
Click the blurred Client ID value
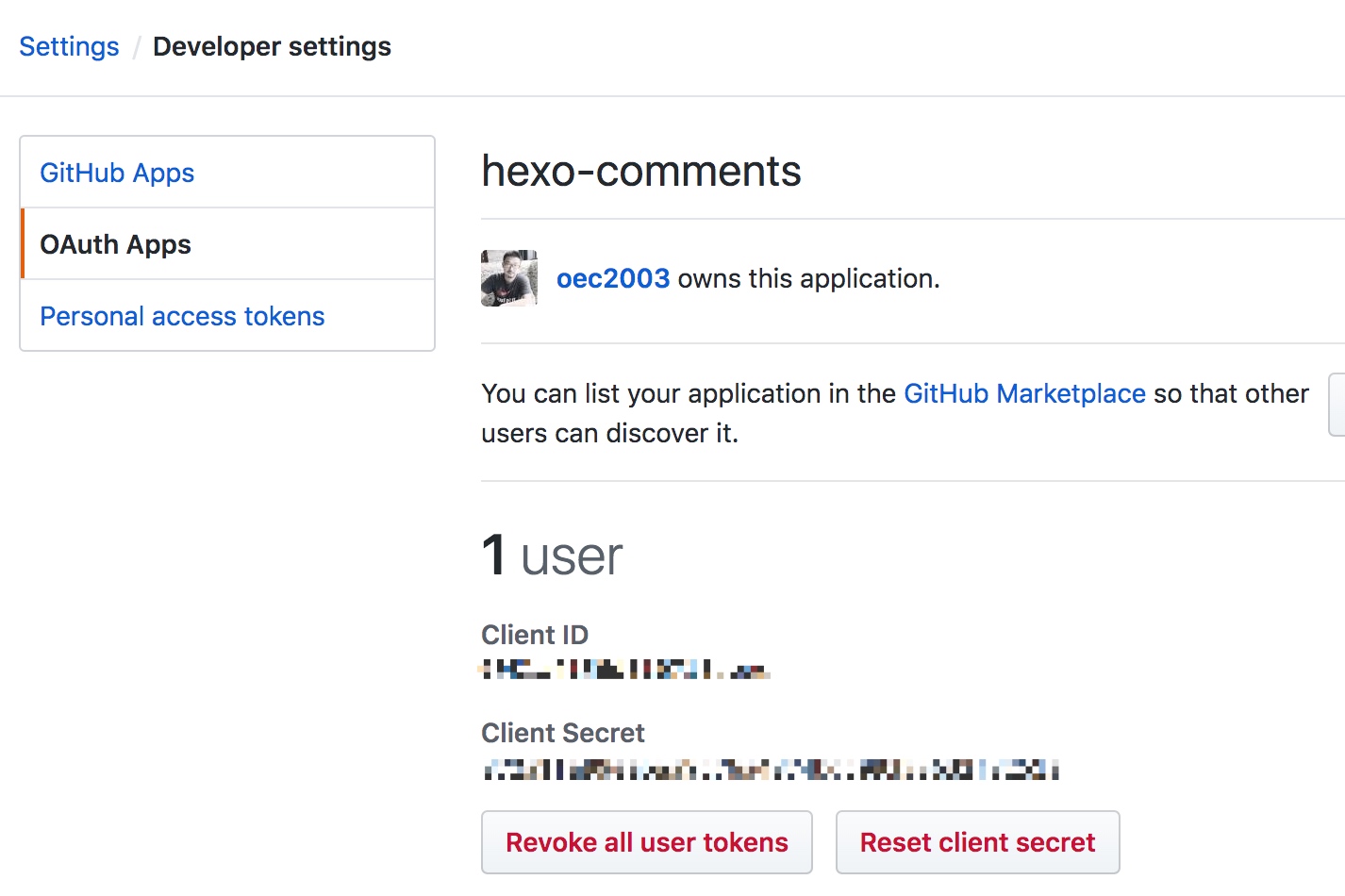click(x=625, y=671)
